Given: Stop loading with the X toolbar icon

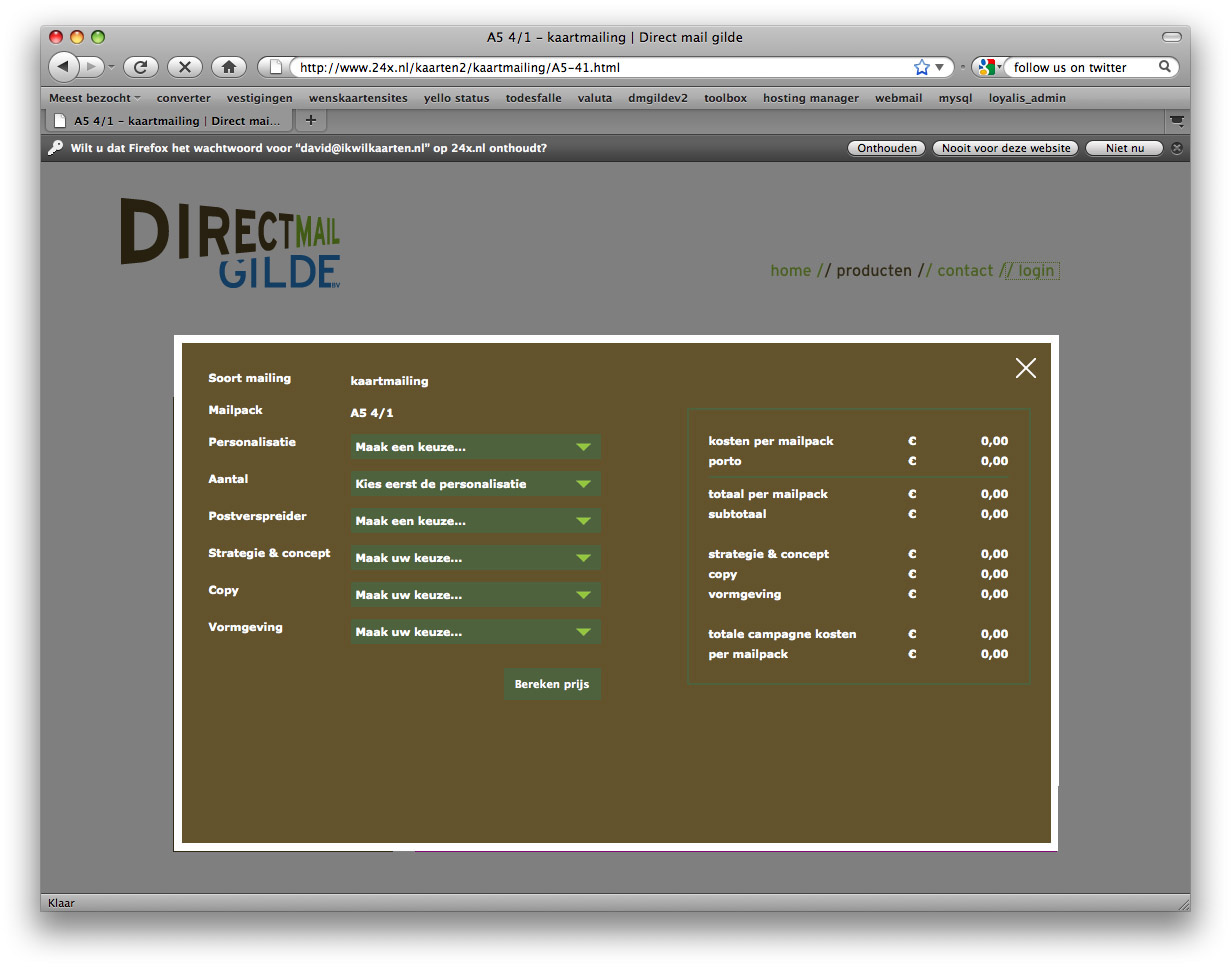Looking at the screenshot, I should [185, 67].
